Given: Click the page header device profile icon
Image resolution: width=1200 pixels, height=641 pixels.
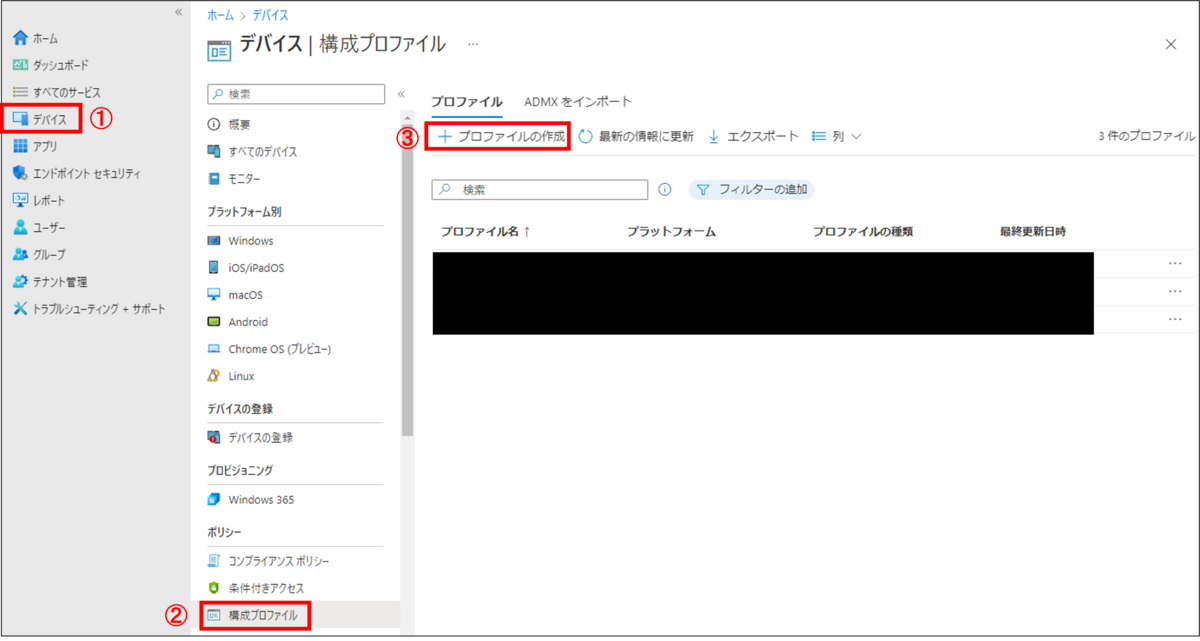Looking at the screenshot, I should [219, 49].
